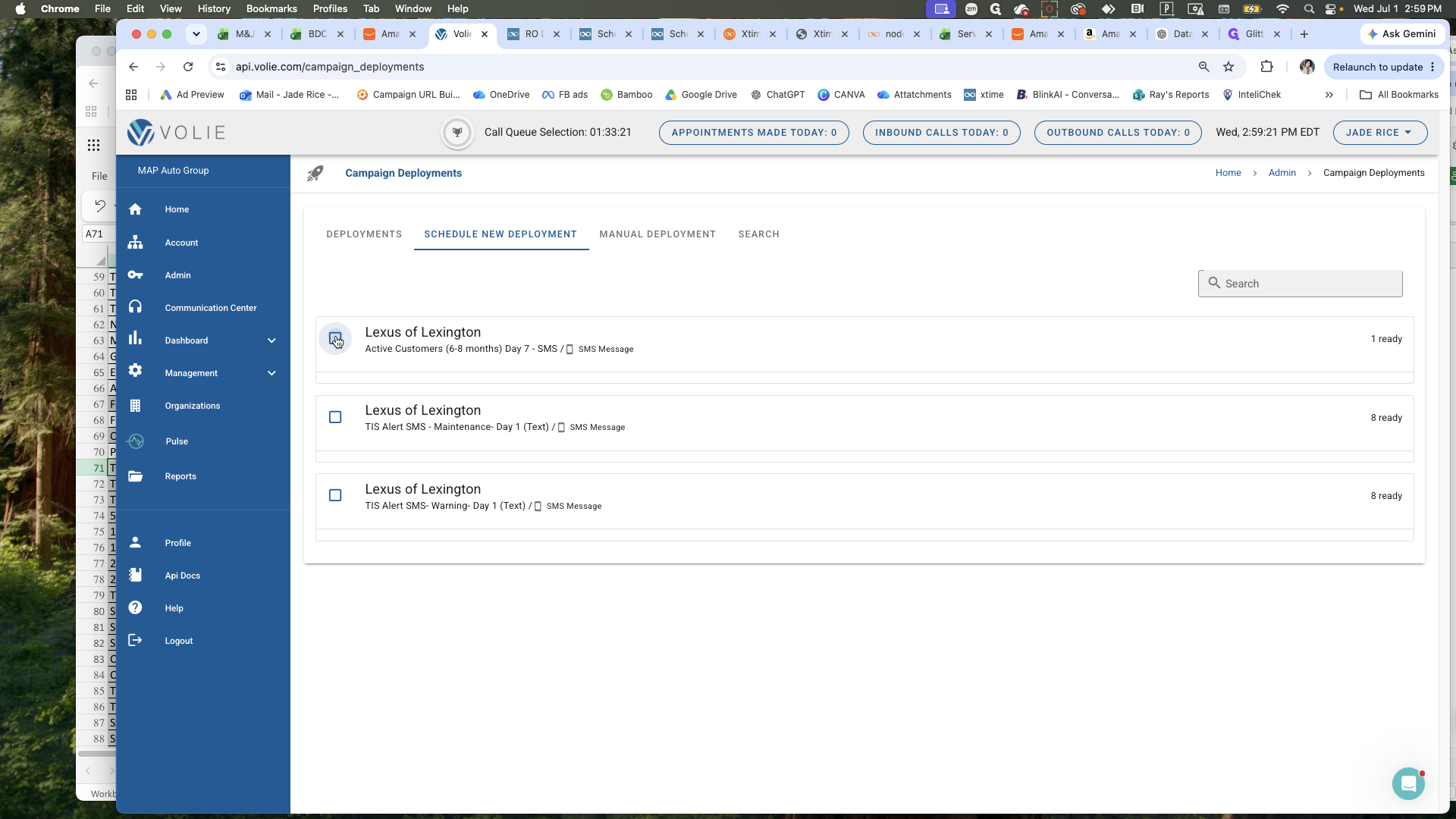Image resolution: width=1456 pixels, height=819 pixels.
Task: Open Relaunch to update menu
Action: click(x=1383, y=67)
